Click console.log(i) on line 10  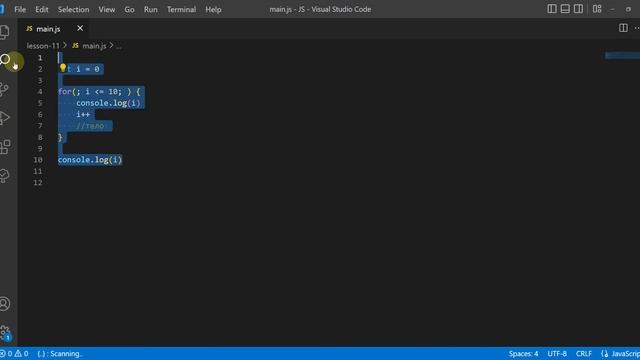point(90,160)
